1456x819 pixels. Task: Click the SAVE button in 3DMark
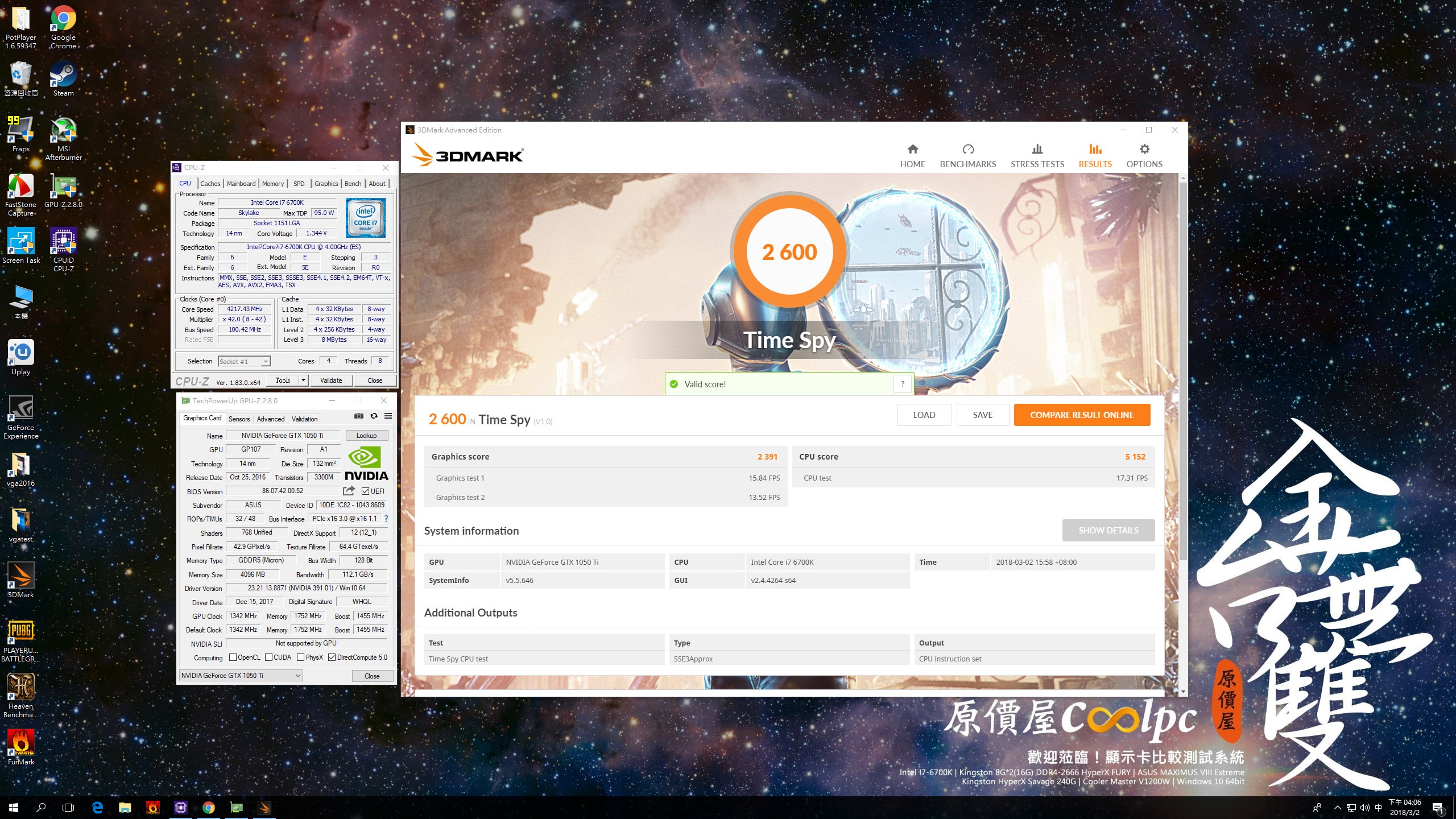[983, 415]
